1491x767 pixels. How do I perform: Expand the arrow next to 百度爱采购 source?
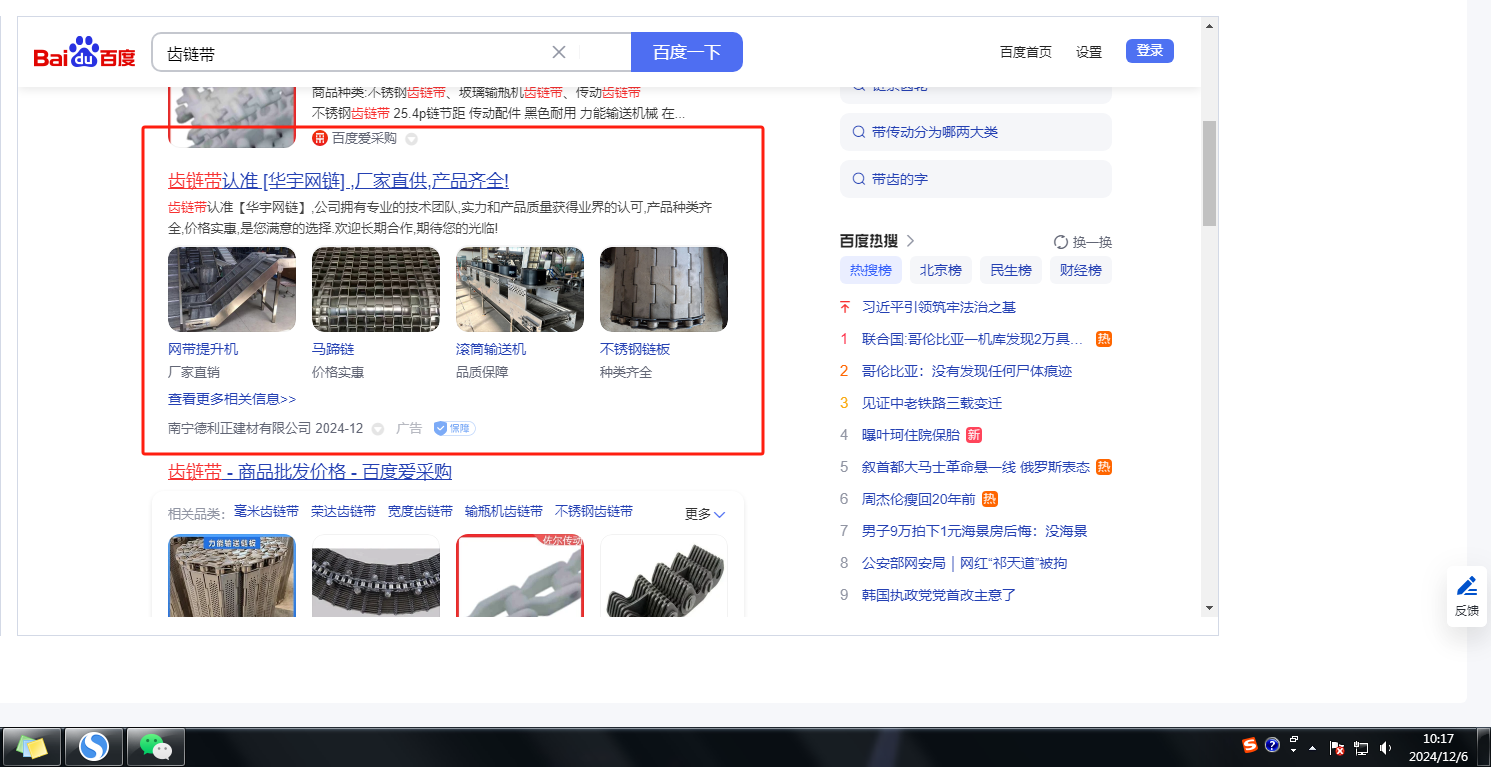coord(411,139)
